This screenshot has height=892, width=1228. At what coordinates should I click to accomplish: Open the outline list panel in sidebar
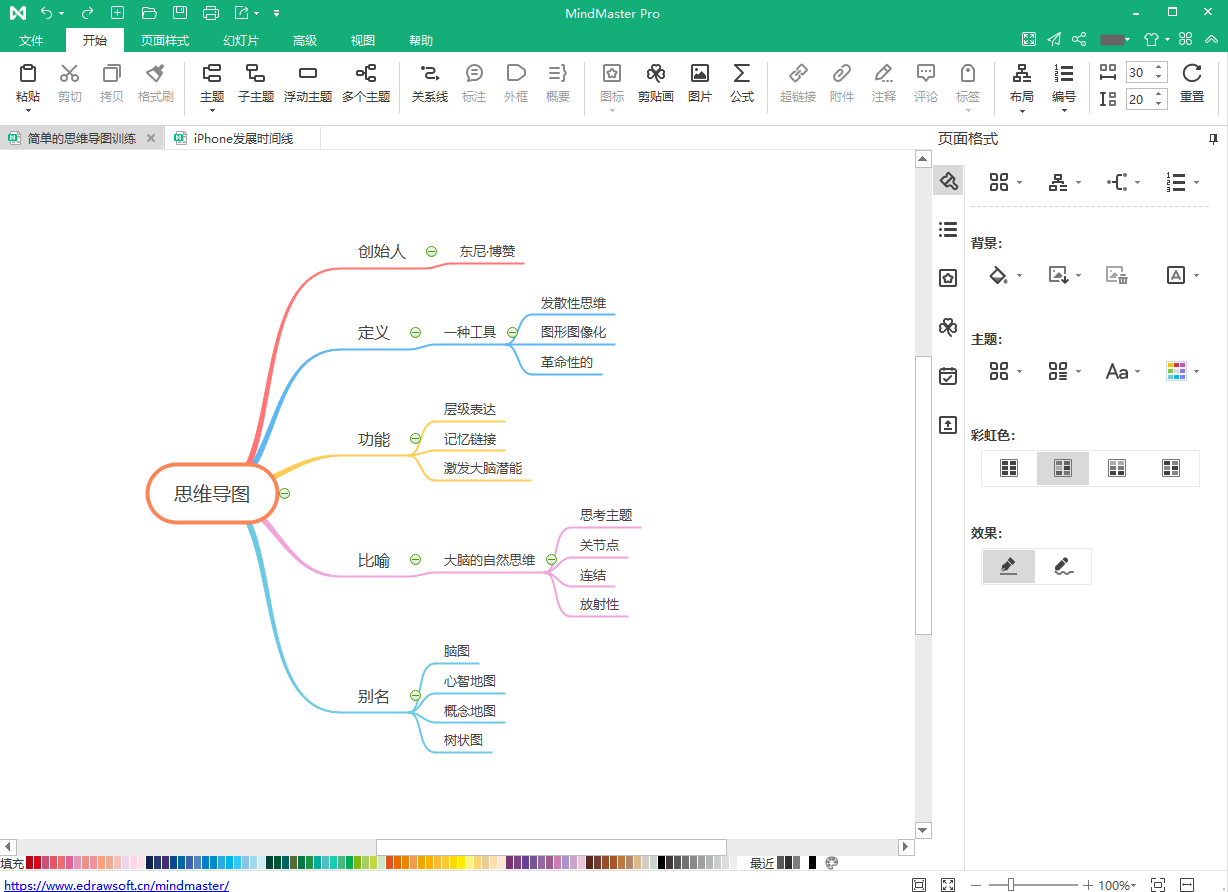pyautogui.click(x=948, y=230)
